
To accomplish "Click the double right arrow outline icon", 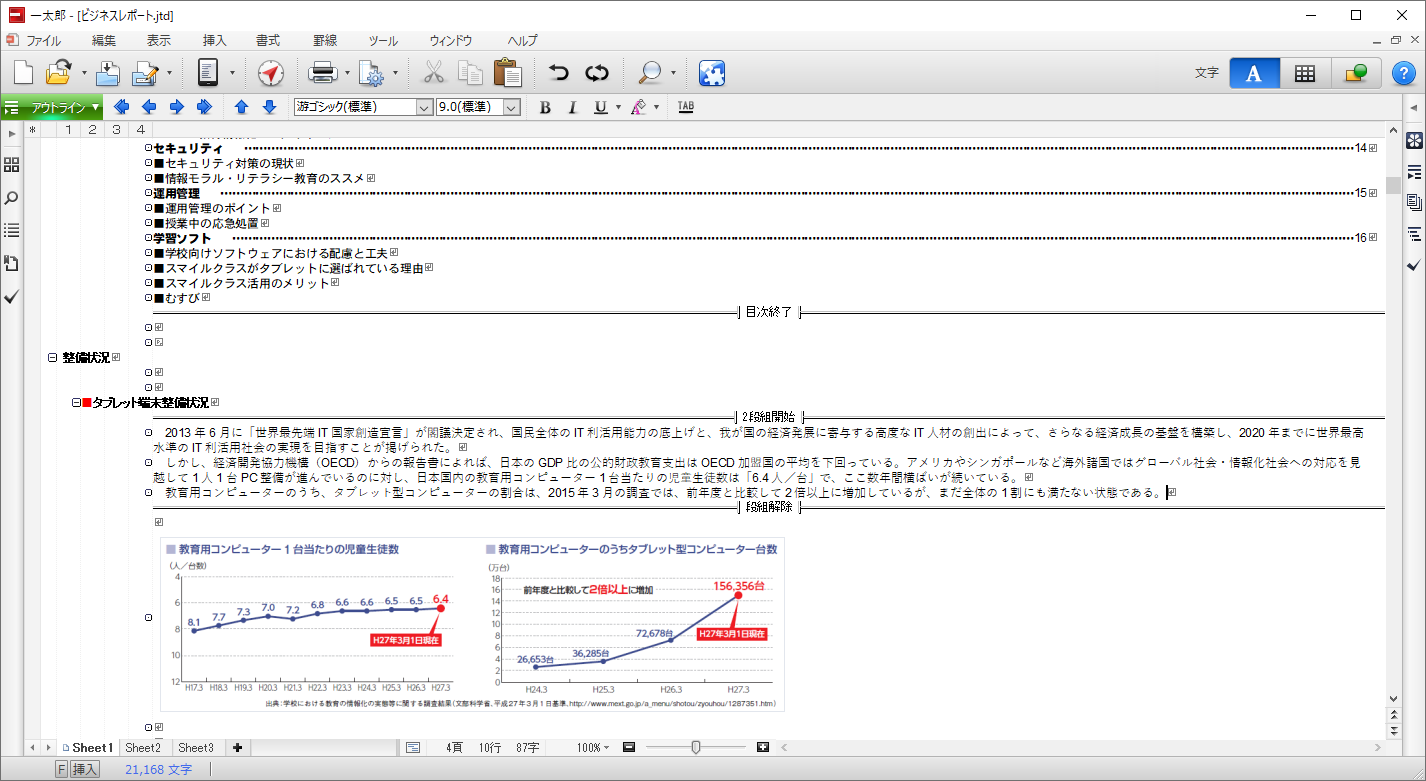I will pyautogui.click(x=205, y=107).
